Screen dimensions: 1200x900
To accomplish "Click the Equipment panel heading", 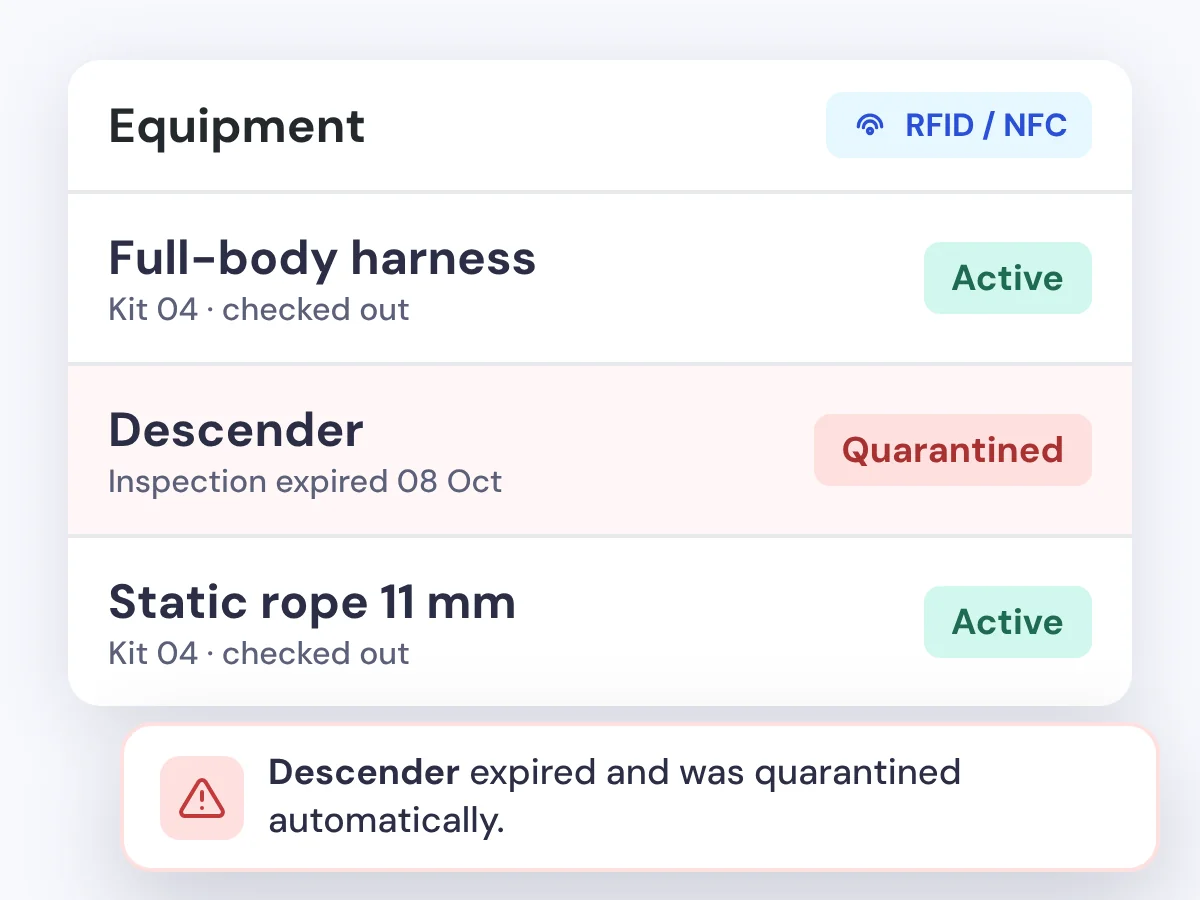I will (237, 126).
